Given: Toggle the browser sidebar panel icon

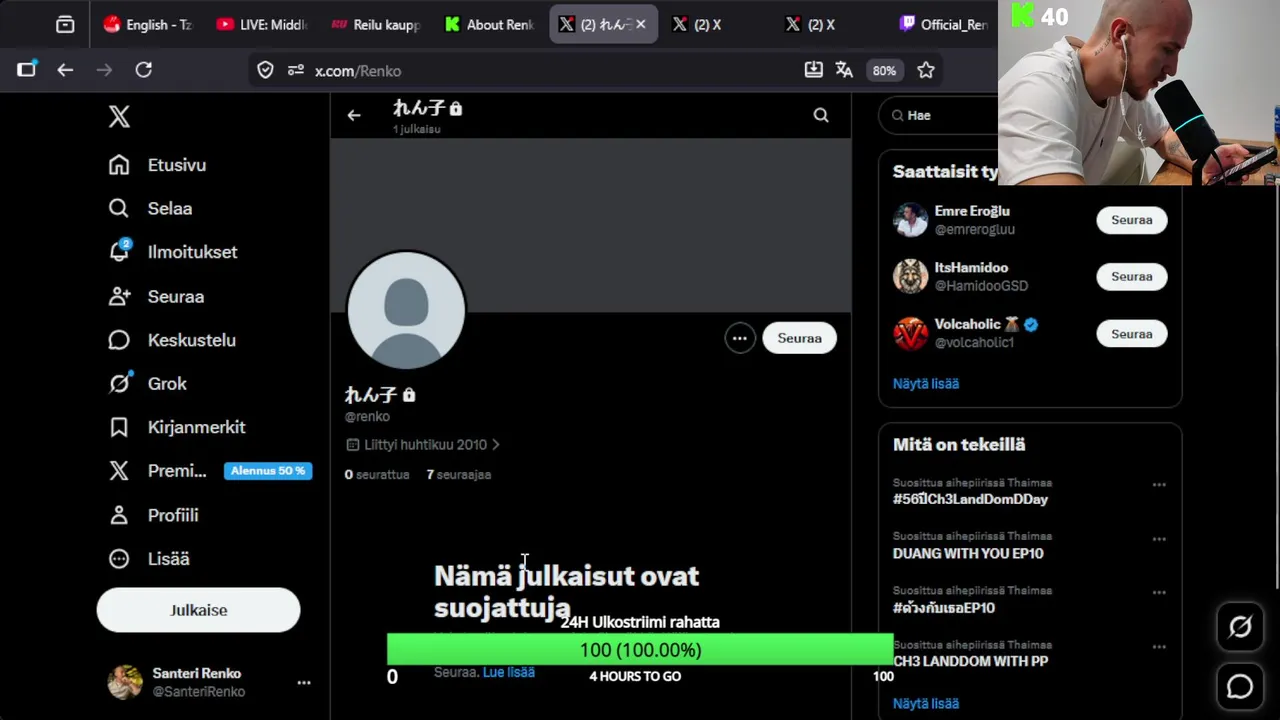Looking at the screenshot, I should tap(26, 69).
